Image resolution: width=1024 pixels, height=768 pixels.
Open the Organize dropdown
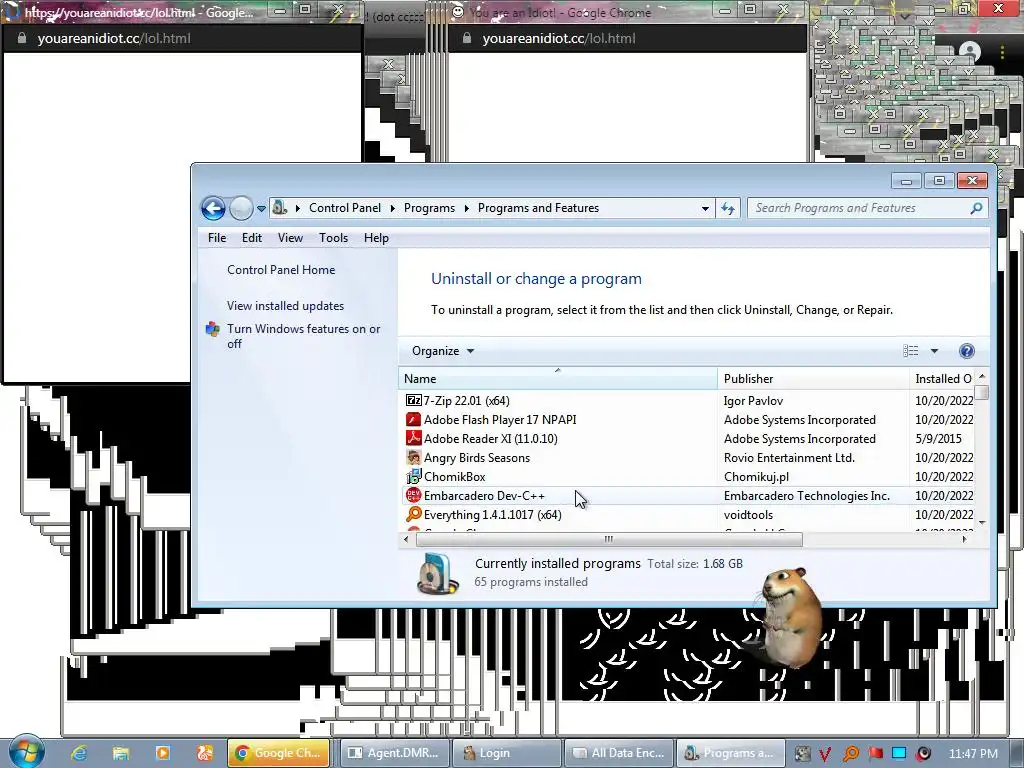tap(443, 351)
